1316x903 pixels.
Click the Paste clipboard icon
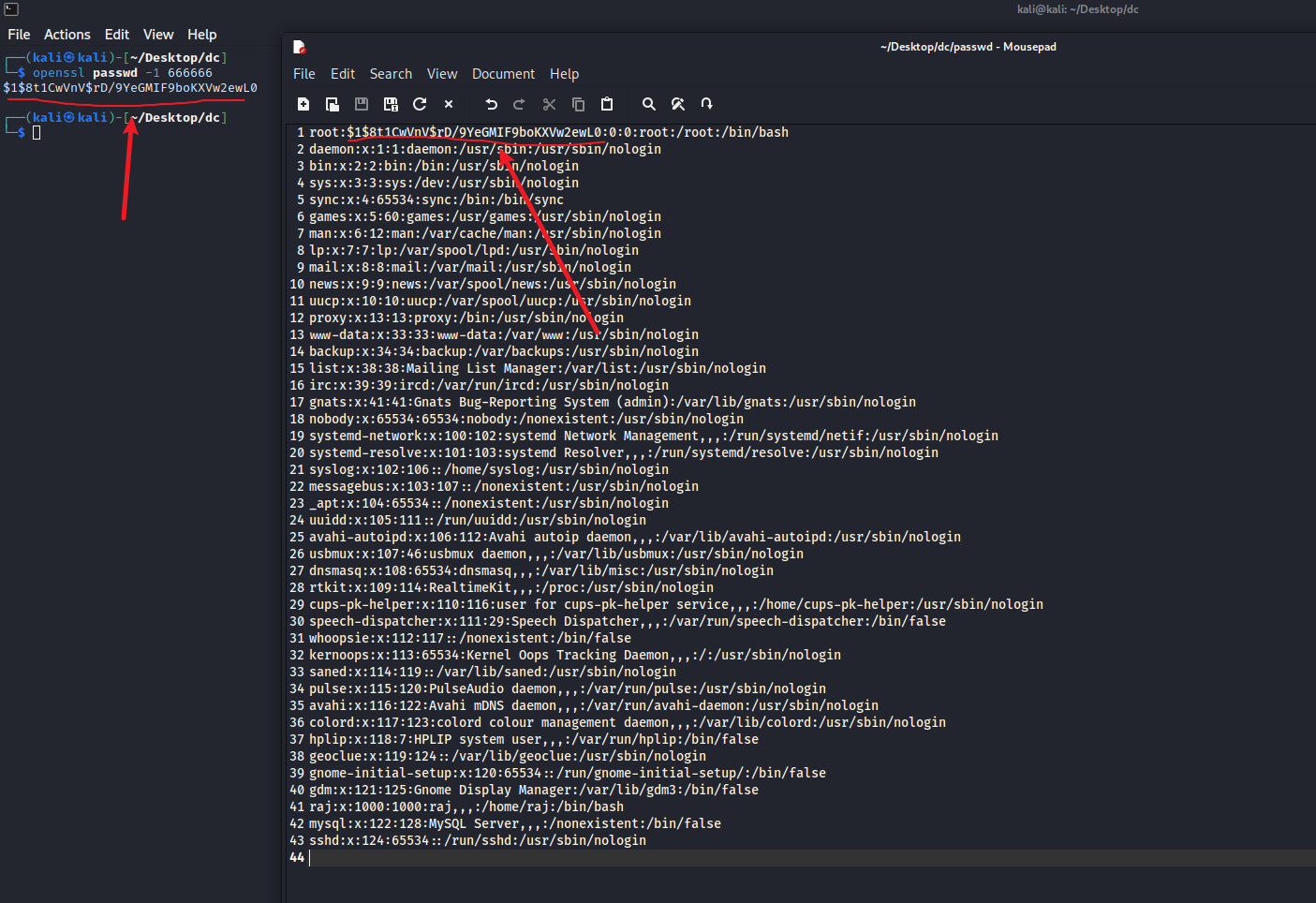point(607,104)
